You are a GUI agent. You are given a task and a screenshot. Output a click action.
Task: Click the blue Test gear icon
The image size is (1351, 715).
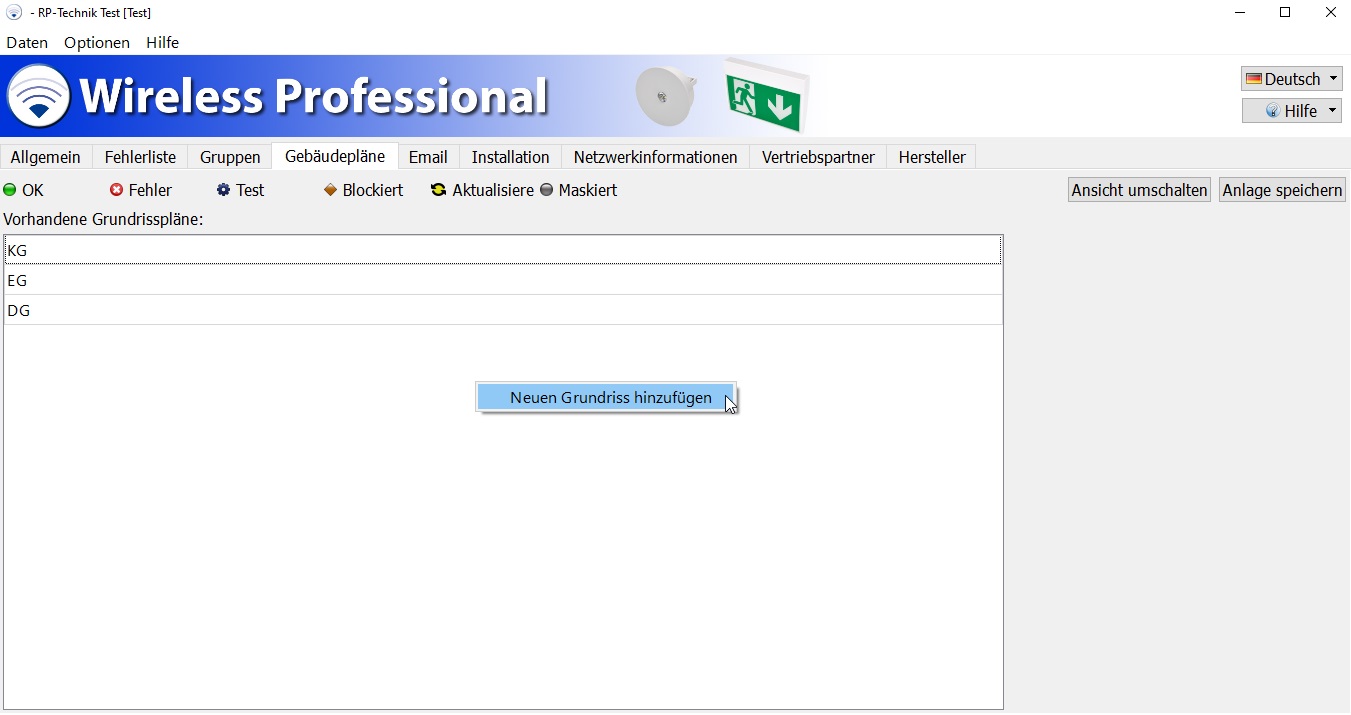(x=223, y=190)
